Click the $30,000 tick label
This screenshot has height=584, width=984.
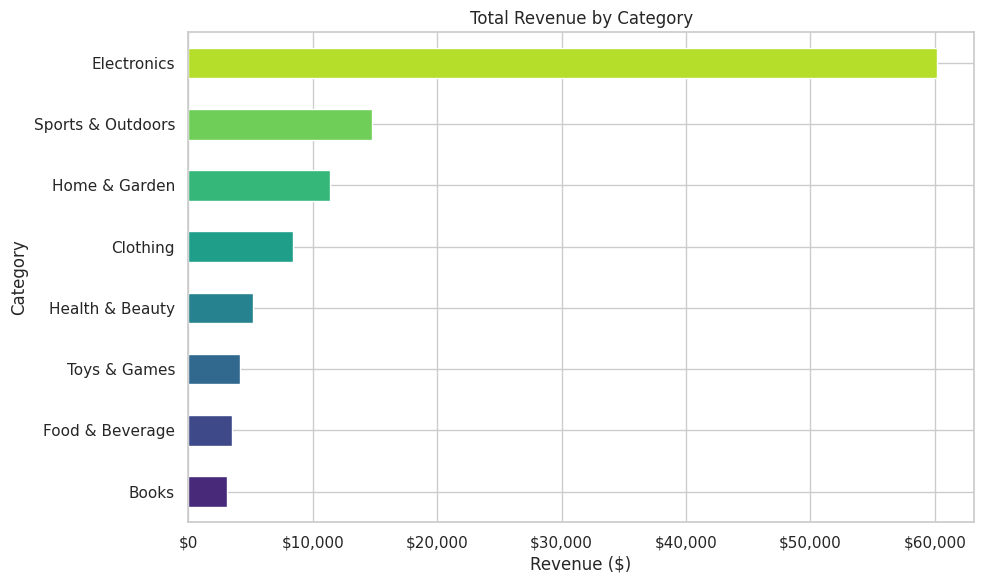coord(562,542)
